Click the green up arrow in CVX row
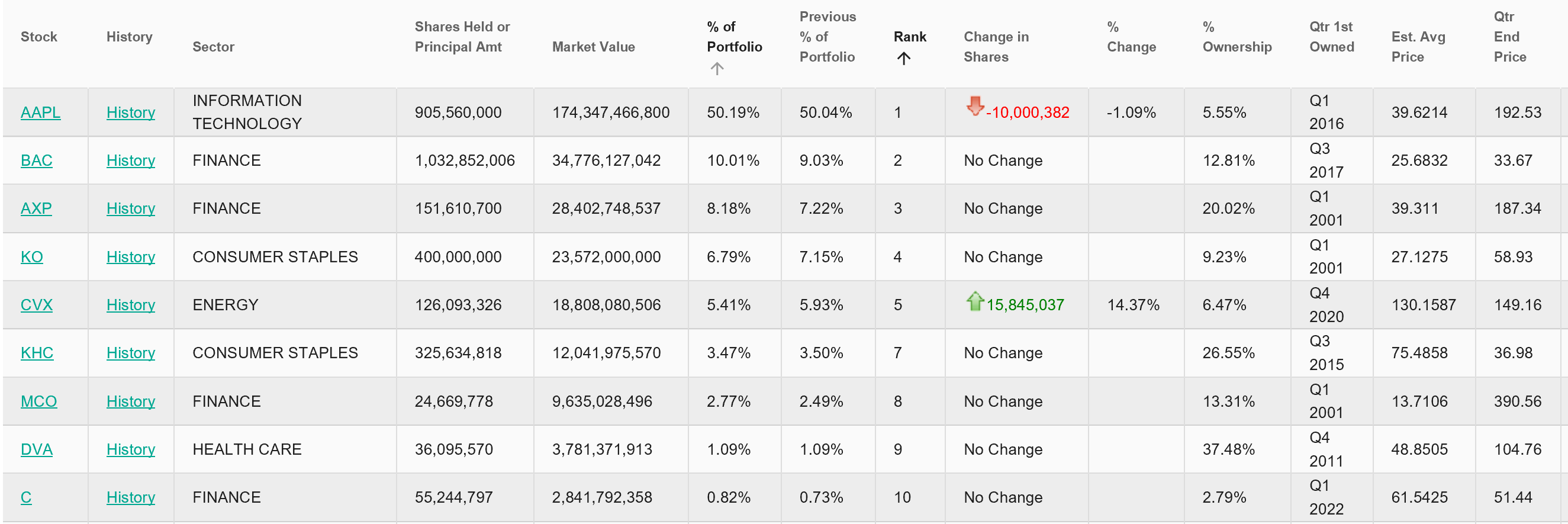This screenshot has height=524, width=1568. click(974, 301)
